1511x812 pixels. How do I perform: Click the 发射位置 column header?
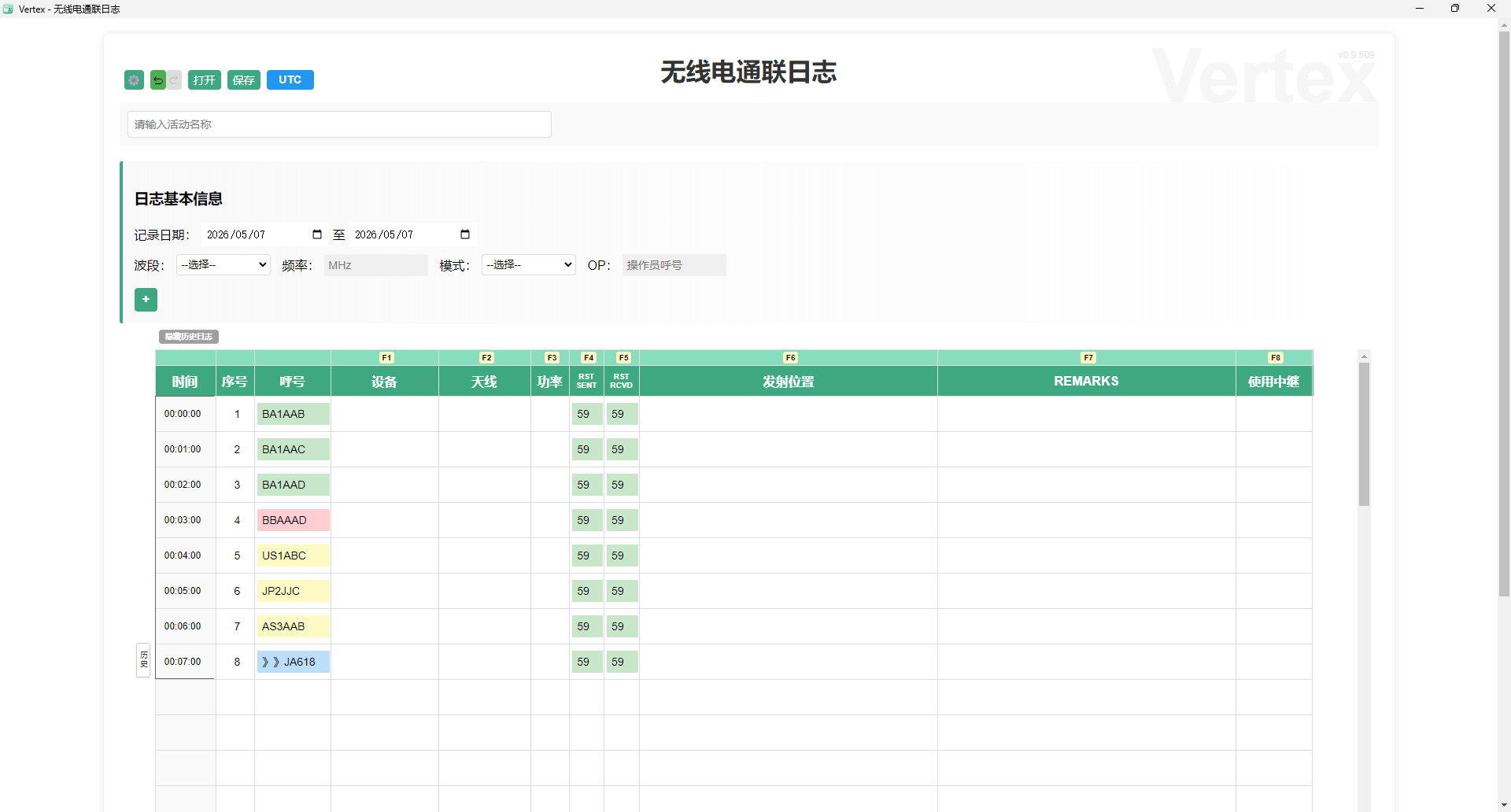[789, 382]
